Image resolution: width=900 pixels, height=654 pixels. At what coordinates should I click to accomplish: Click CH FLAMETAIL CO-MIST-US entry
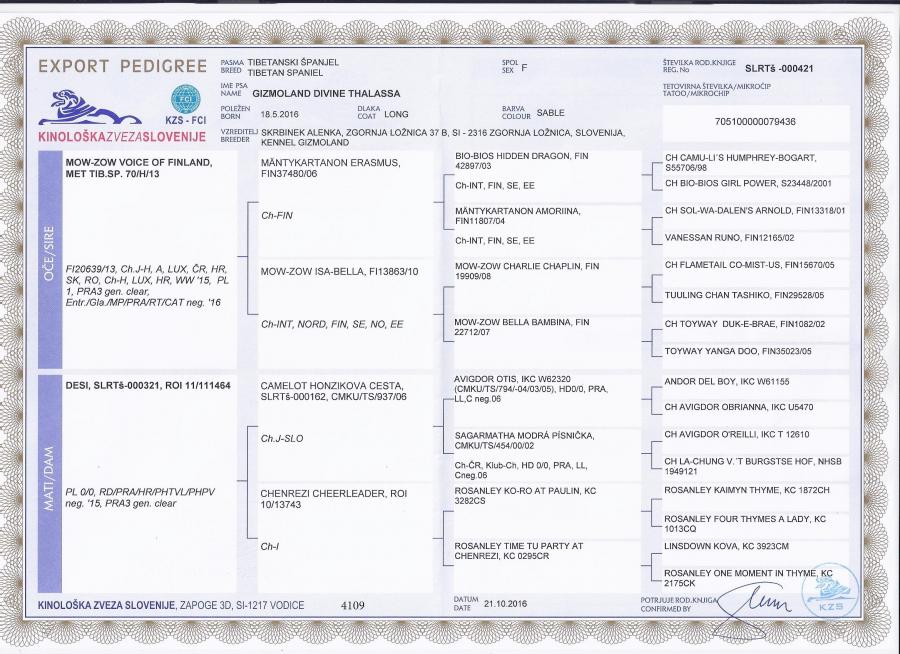coord(750,265)
